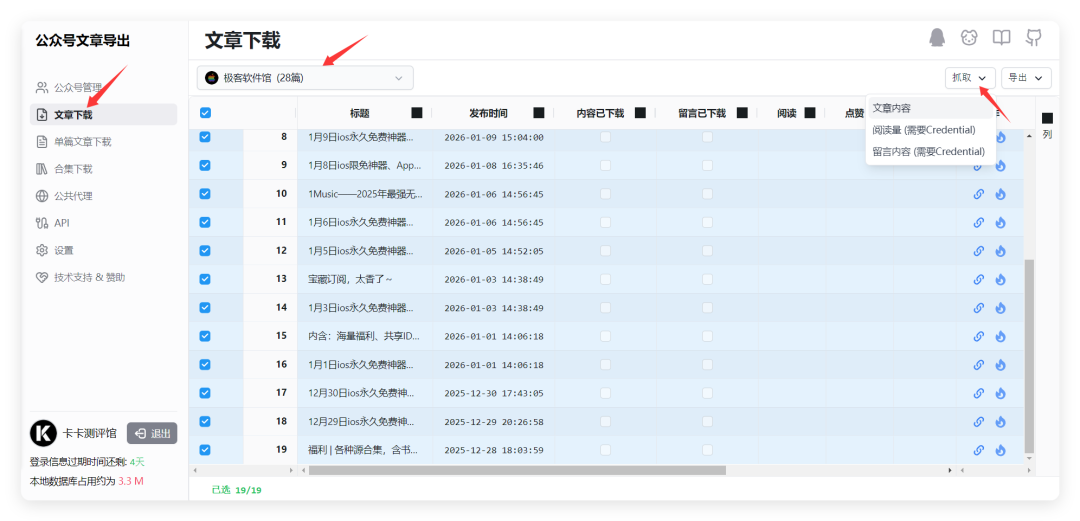Open the GitHub icon in header
The image size is (1080, 521).
(x=1033, y=37)
